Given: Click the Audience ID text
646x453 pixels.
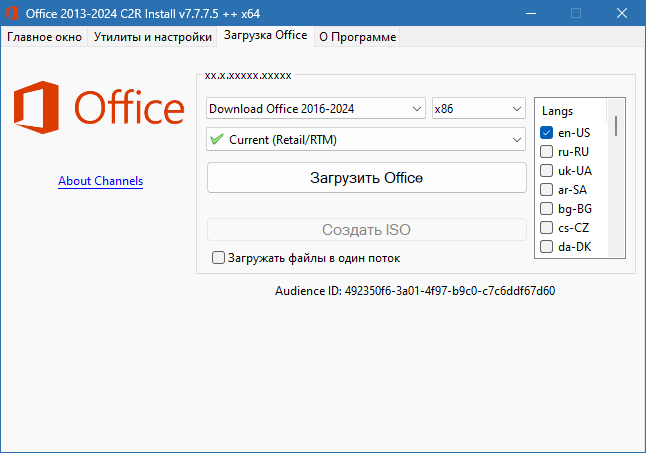Looking at the screenshot, I should coord(415,291).
